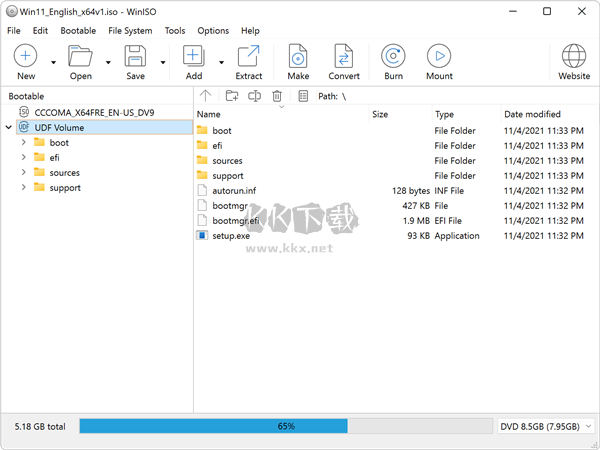The height and width of the screenshot is (450, 600).
Task: Select the bootmgr file row
Action: (x=396, y=205)
